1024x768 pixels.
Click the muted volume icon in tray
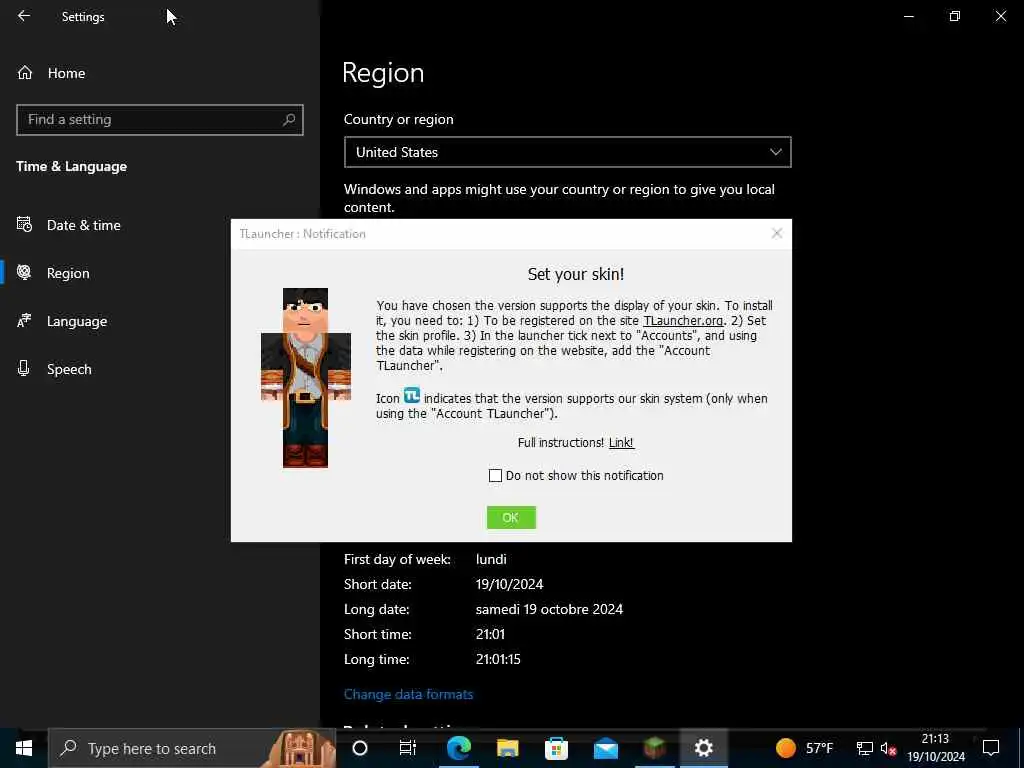pos(888,748)
